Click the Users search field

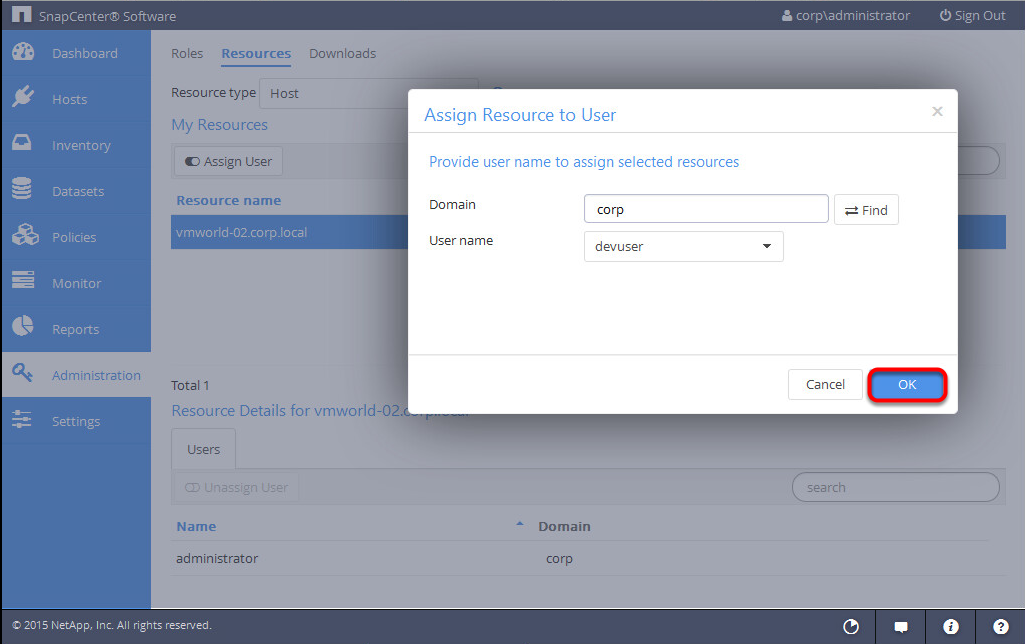pos(896,487)
